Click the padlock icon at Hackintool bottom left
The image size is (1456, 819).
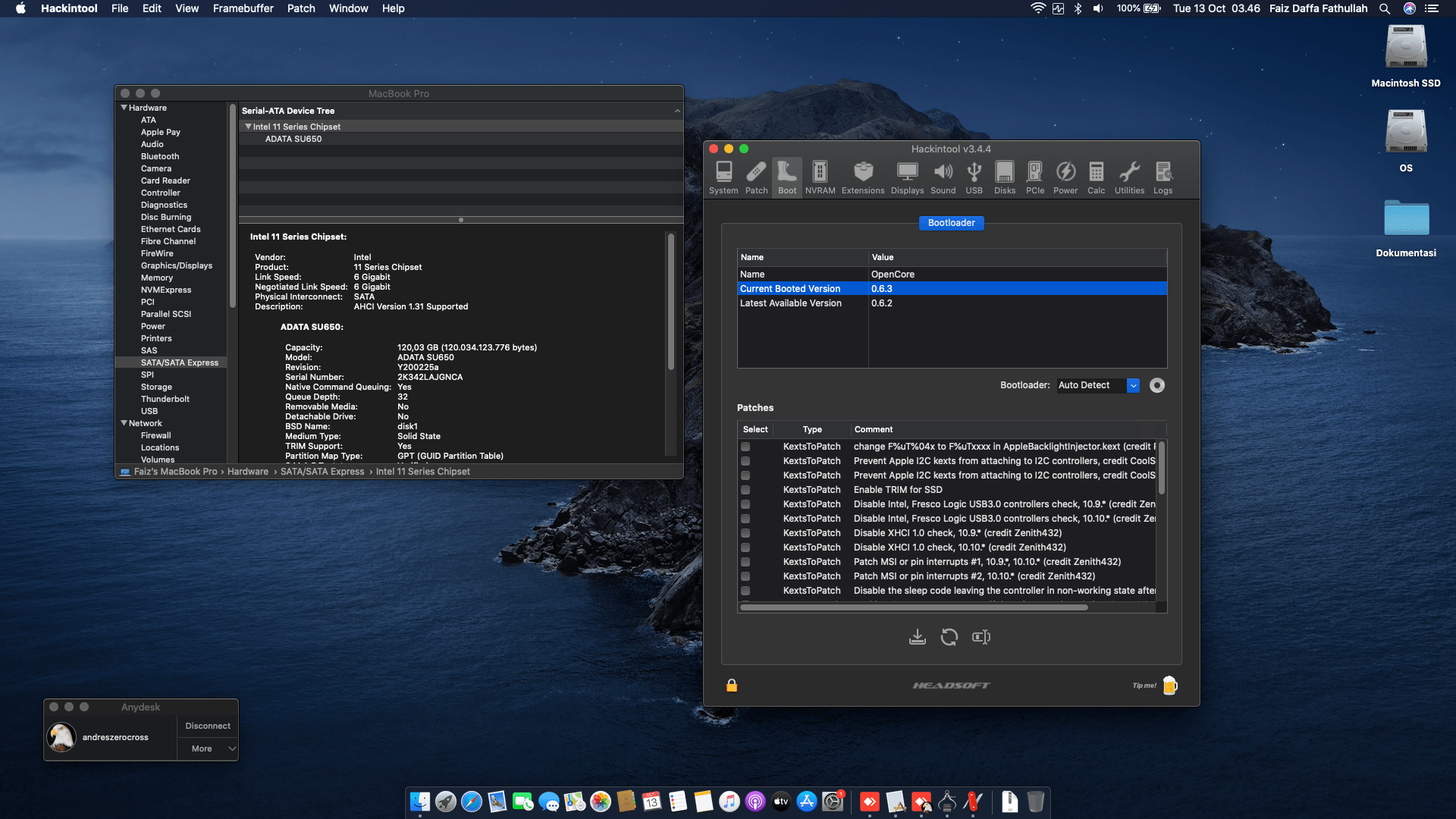click(x=731, y=685)
